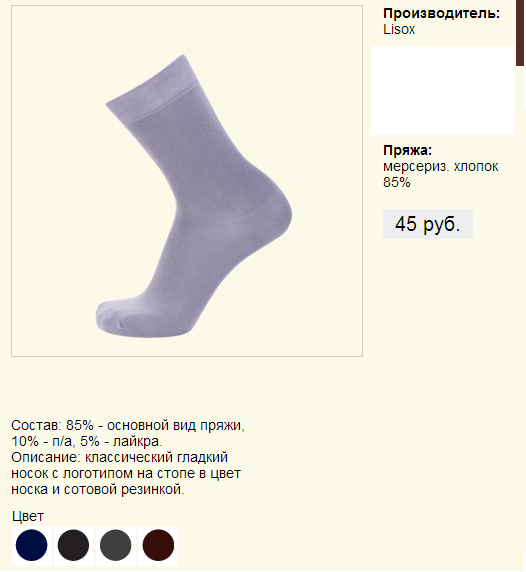Click the Цвет label above swatches
This screenshot has height=572, width=526.
coord(28,517)
